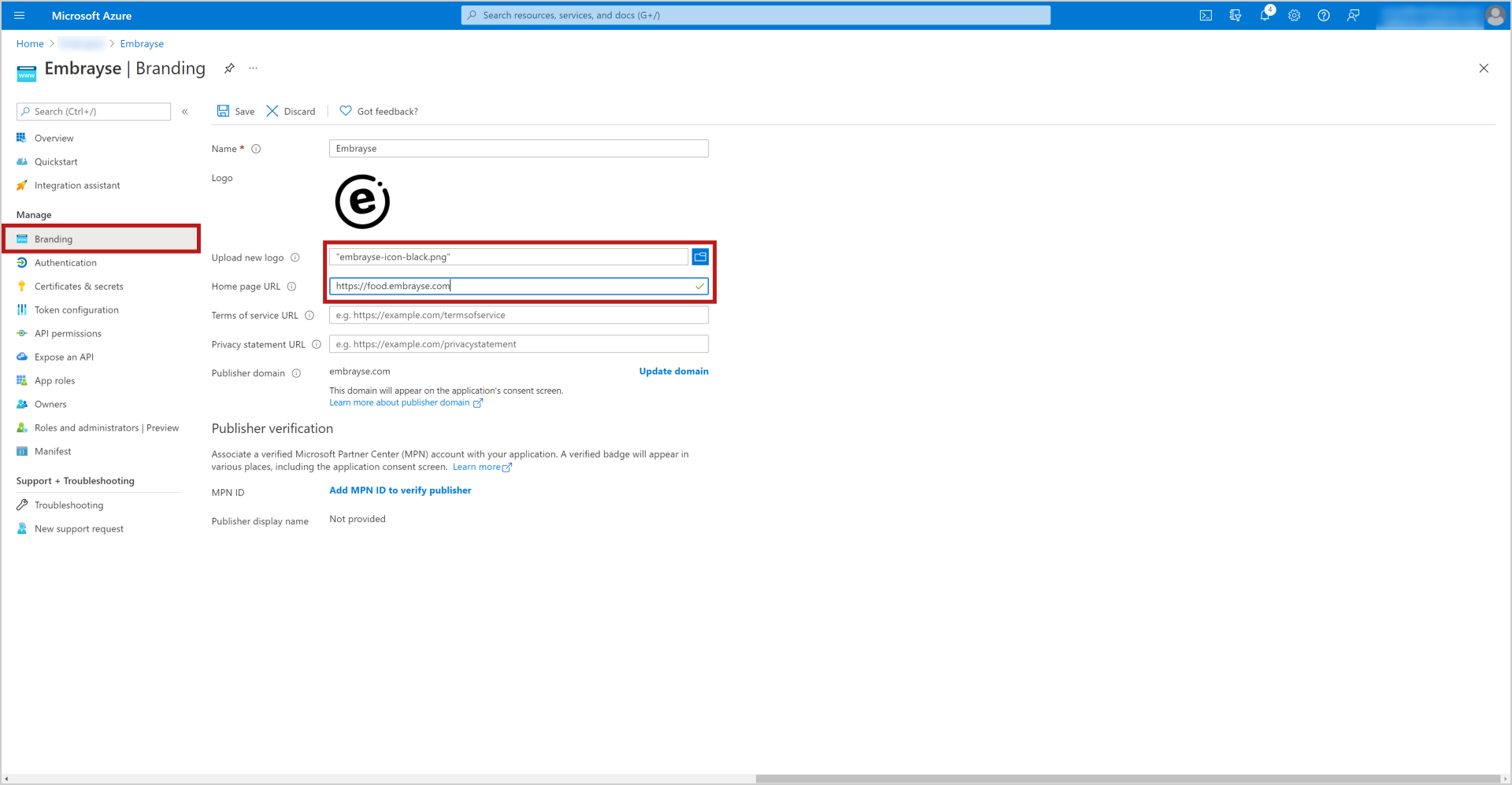Select Branding in the Manage section
Viewport: 1512px width, 785px height.
coord(102,239)
